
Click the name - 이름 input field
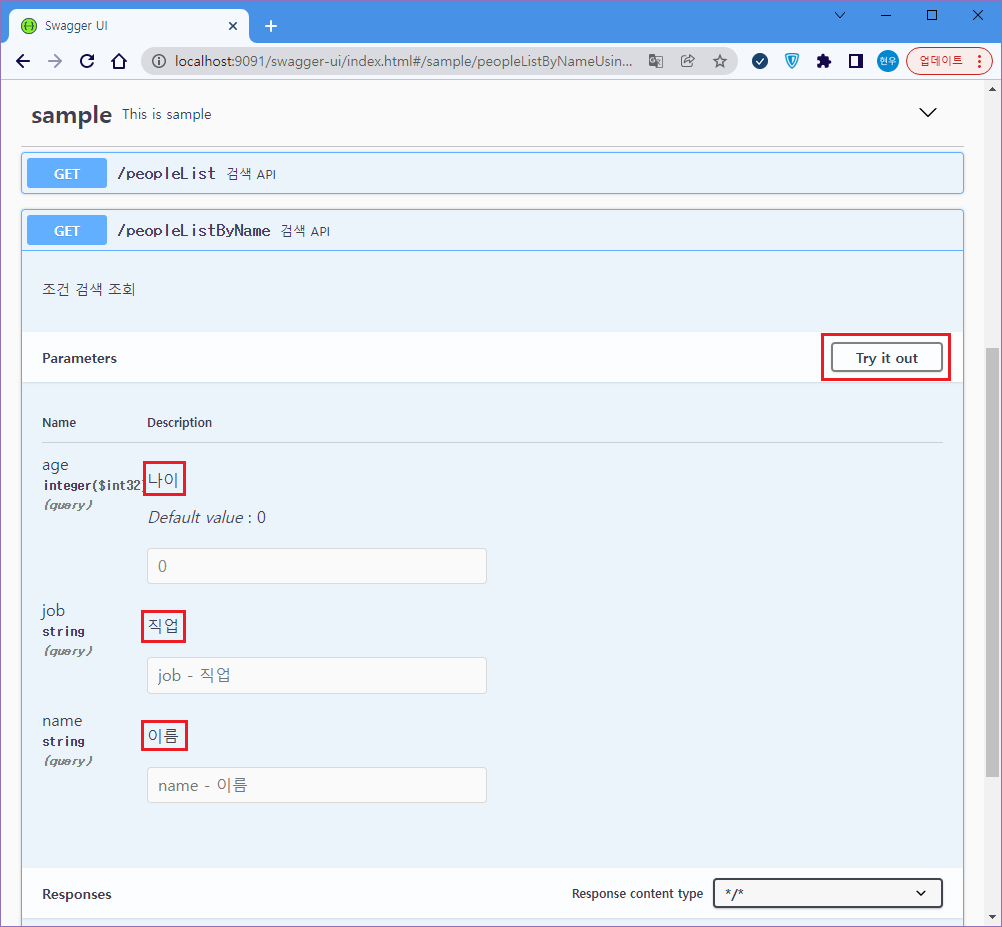click(317, 785)
